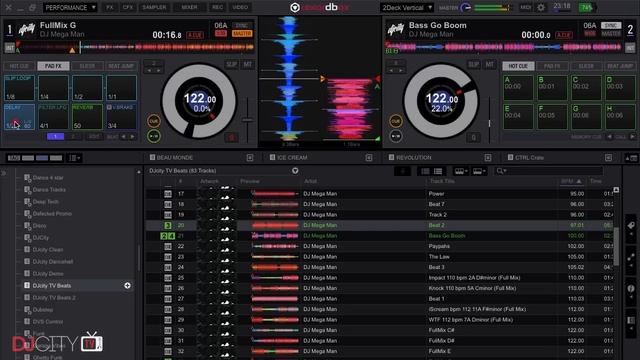Trigger the FILTER LFO 4/1 pad
Screen dimensions: 640x360
pyautogui.click(x=53, y=117)
